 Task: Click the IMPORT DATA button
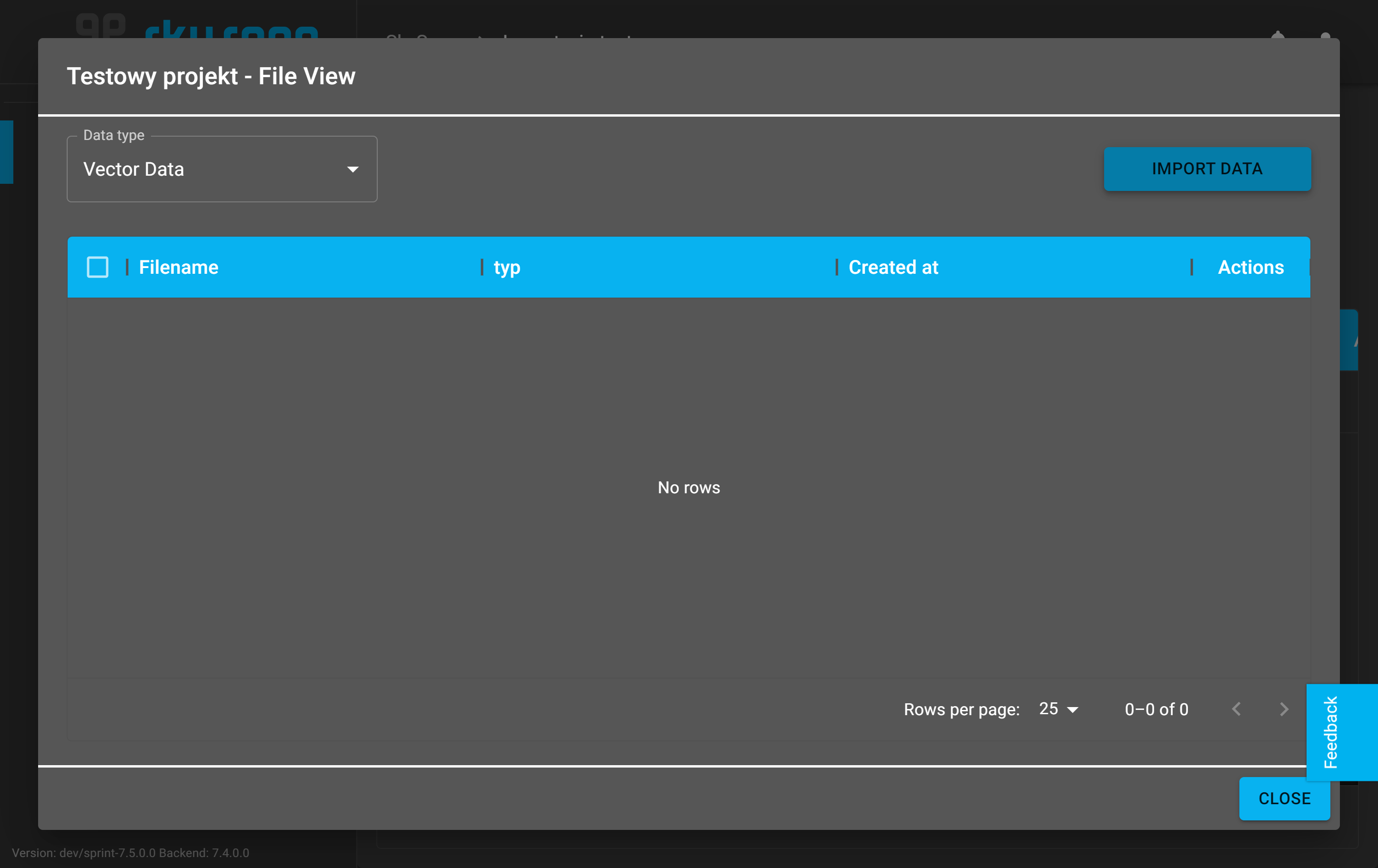click(x=1207, y=169)
